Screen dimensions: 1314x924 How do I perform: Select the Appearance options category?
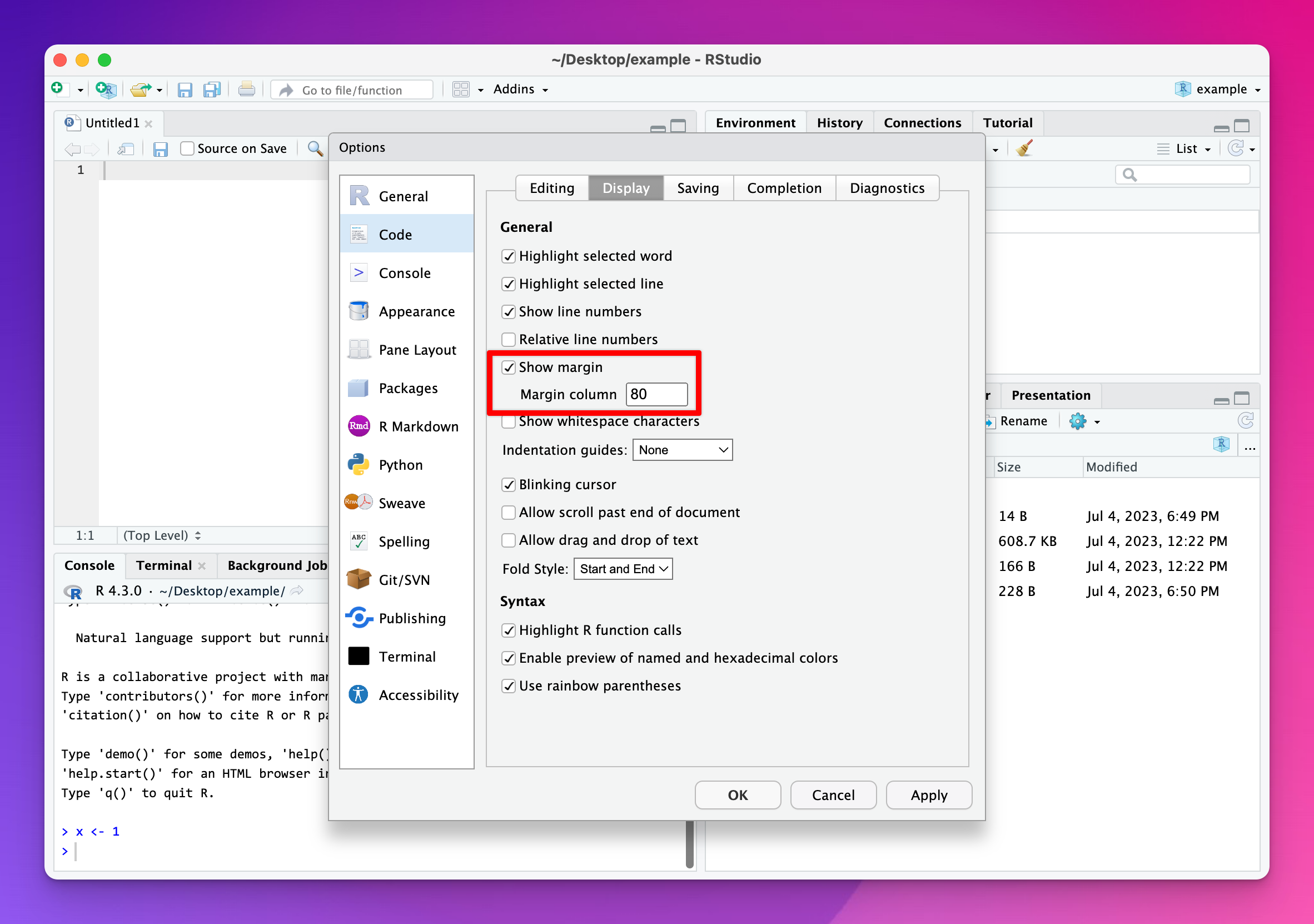[406, 311]
